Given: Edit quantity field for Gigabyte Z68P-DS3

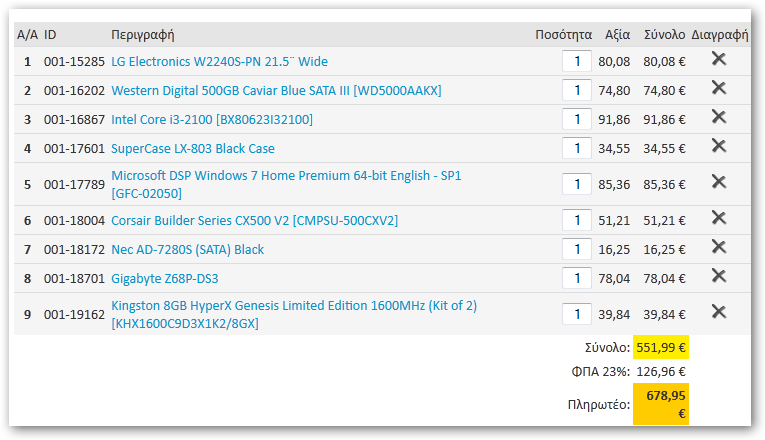Looking at the screenshot, I should pos(577,279).
